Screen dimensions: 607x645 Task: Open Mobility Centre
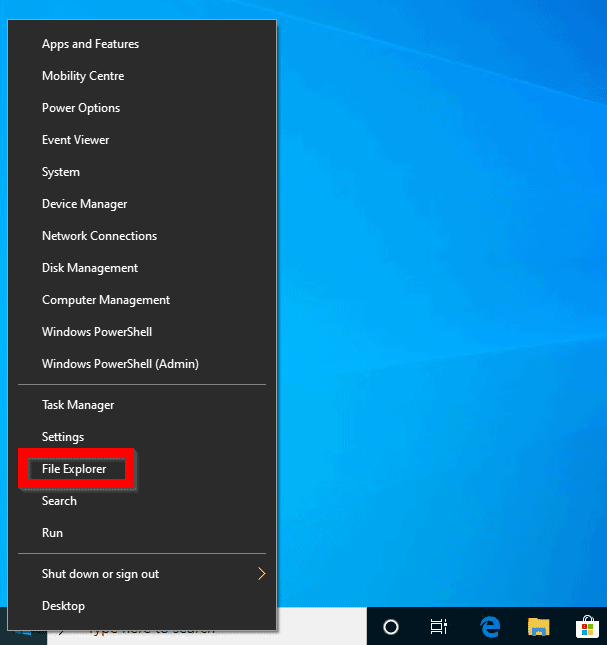point(142,76)
